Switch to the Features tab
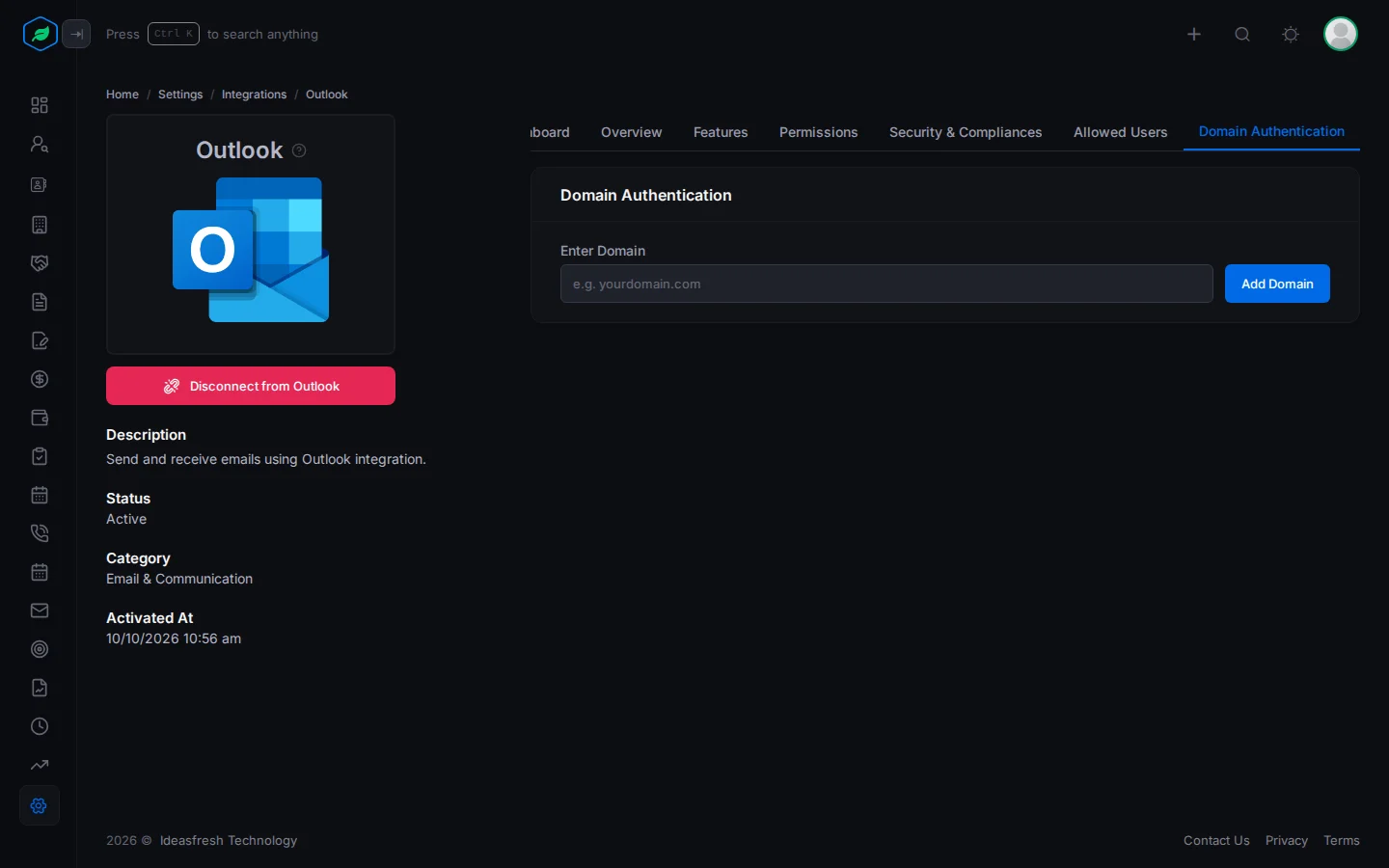 [x=721, y=132]
